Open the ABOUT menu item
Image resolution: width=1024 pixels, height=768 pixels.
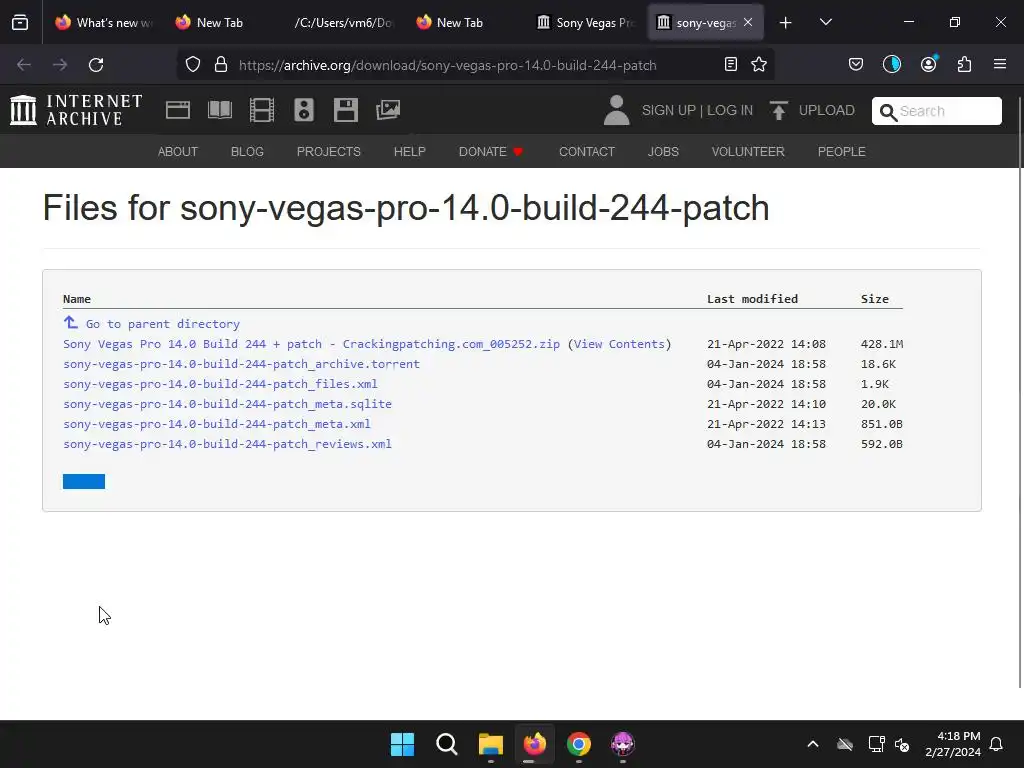click(178, 152)
